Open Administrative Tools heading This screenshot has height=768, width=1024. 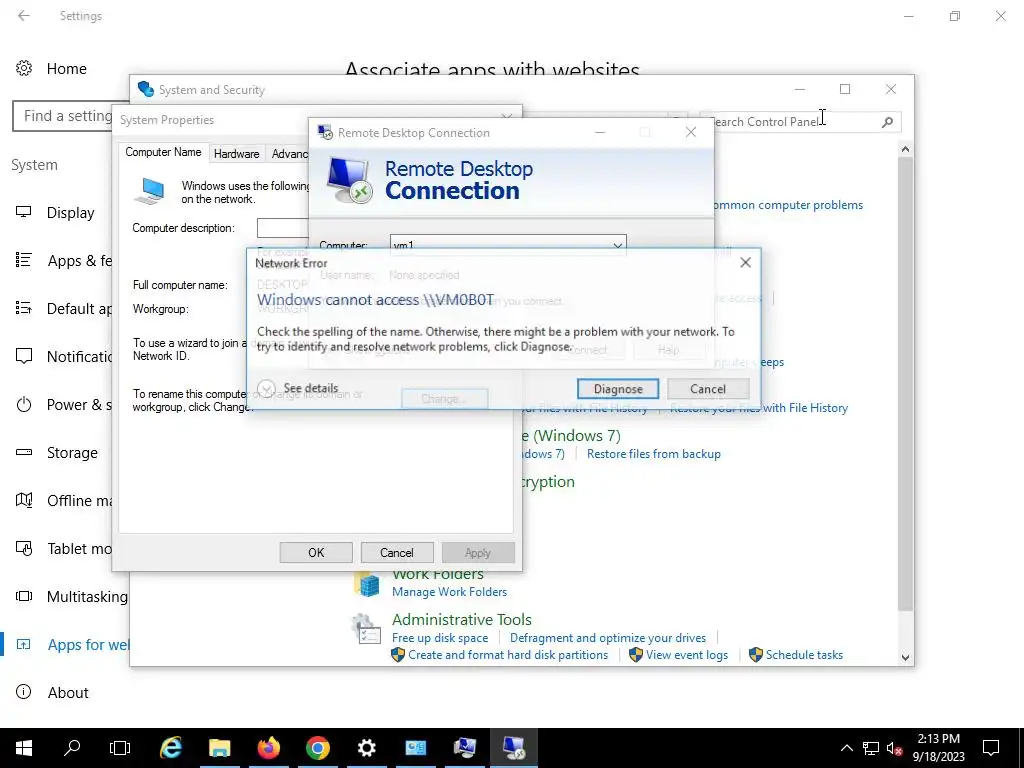pos(462,619)
